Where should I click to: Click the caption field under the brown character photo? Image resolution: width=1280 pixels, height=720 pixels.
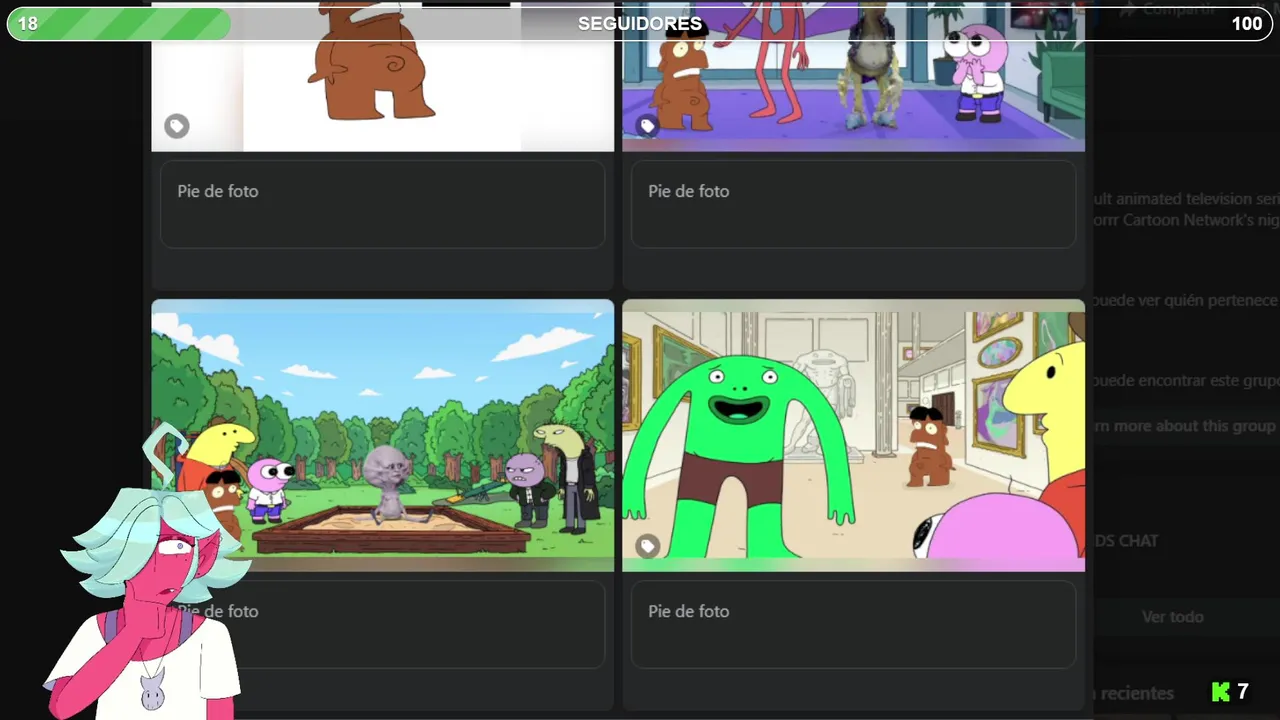coord(383,204)
